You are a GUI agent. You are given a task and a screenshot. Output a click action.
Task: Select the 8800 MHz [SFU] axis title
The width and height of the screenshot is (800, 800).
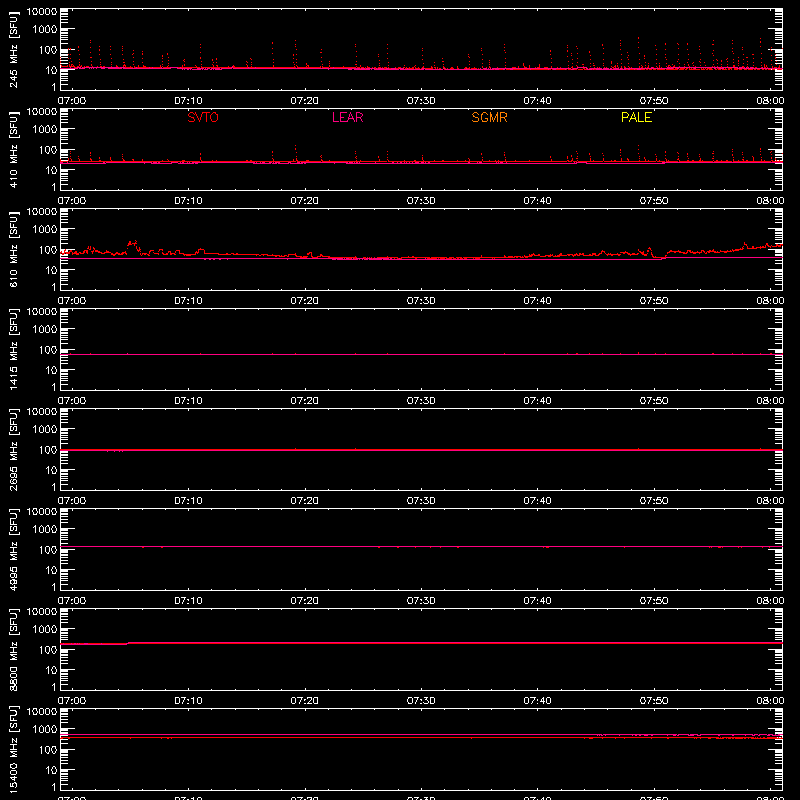click(x=13, y=649)
